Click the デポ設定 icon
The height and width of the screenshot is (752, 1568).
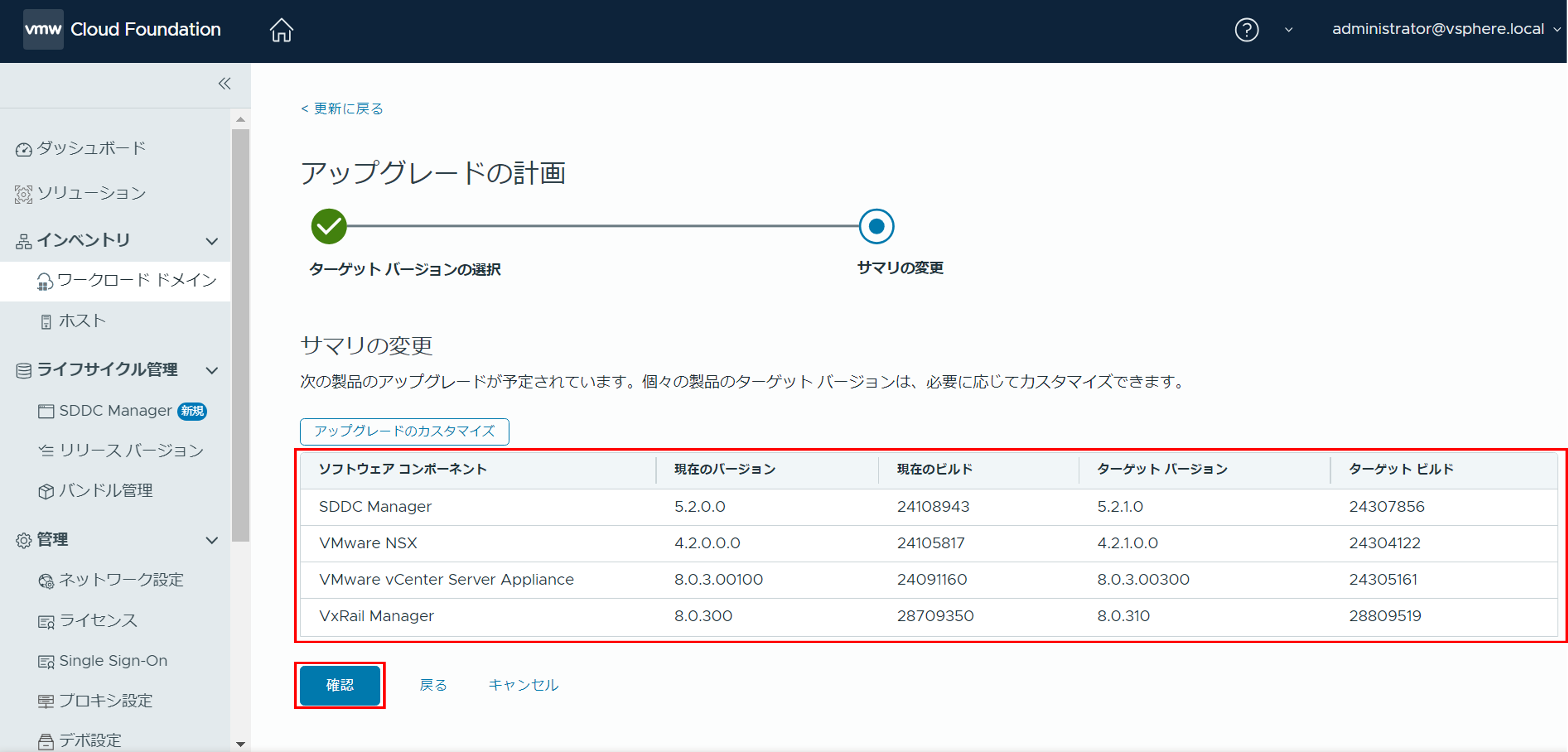point(46,741)
